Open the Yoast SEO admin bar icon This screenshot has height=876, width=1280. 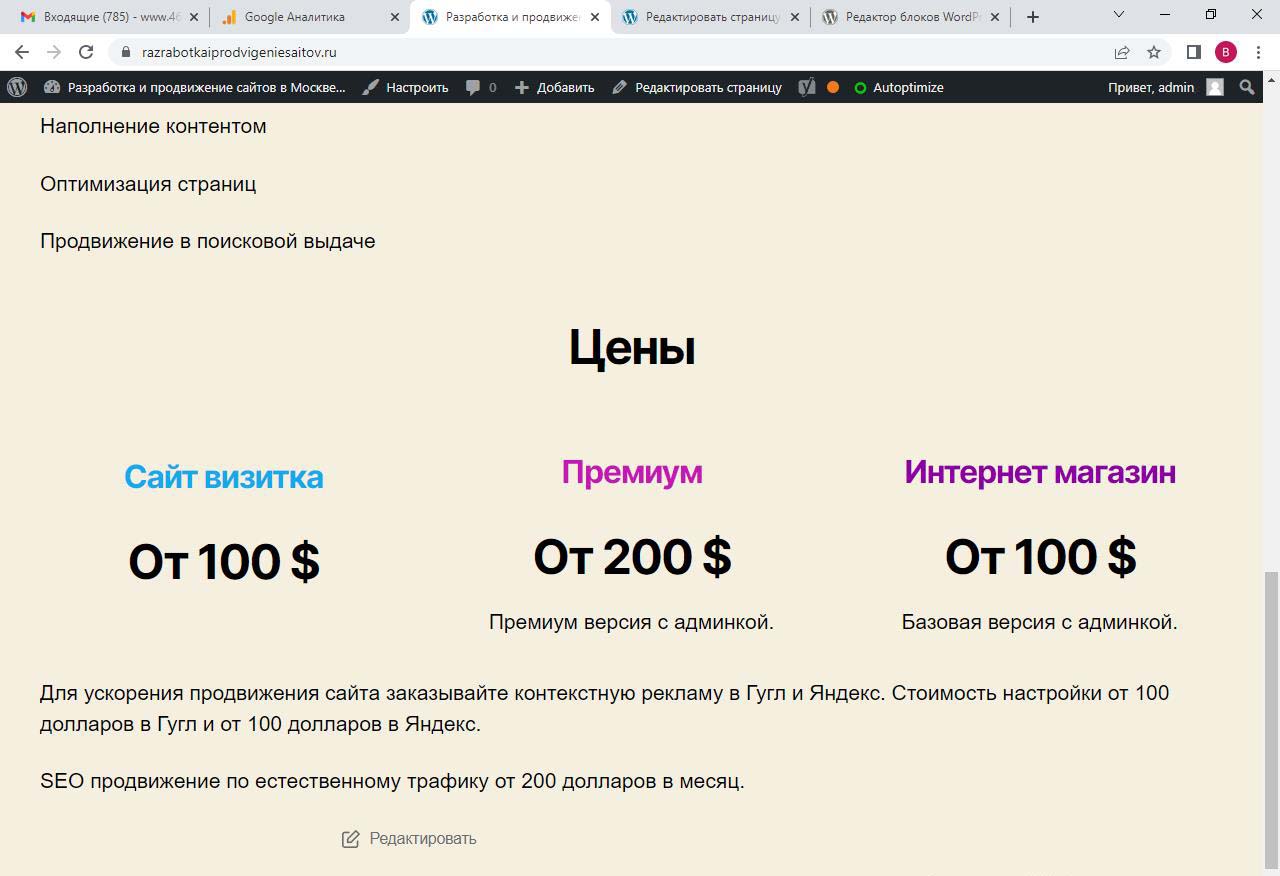[807, 87]
